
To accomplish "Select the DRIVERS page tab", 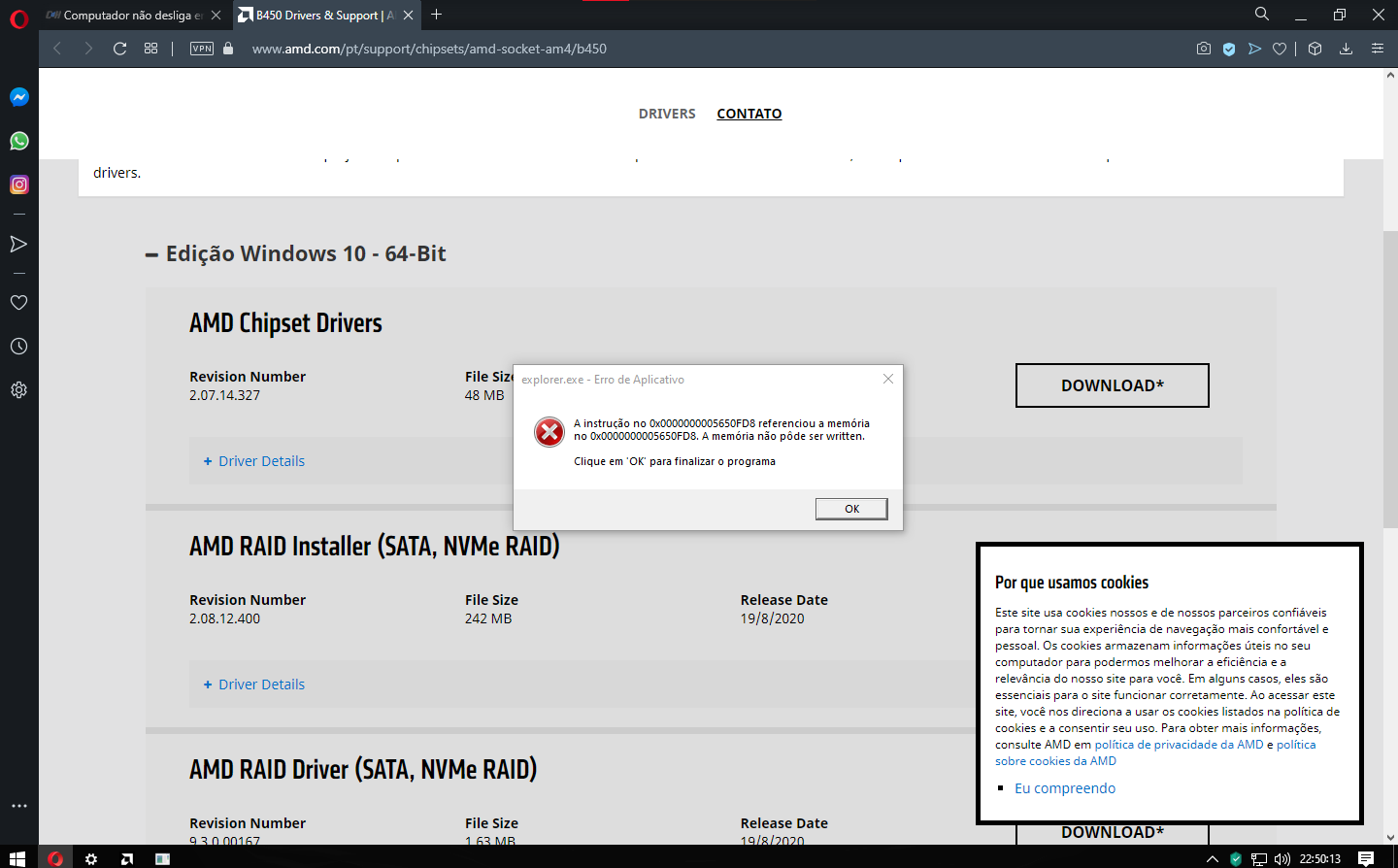I will click(x=667, y=114).
